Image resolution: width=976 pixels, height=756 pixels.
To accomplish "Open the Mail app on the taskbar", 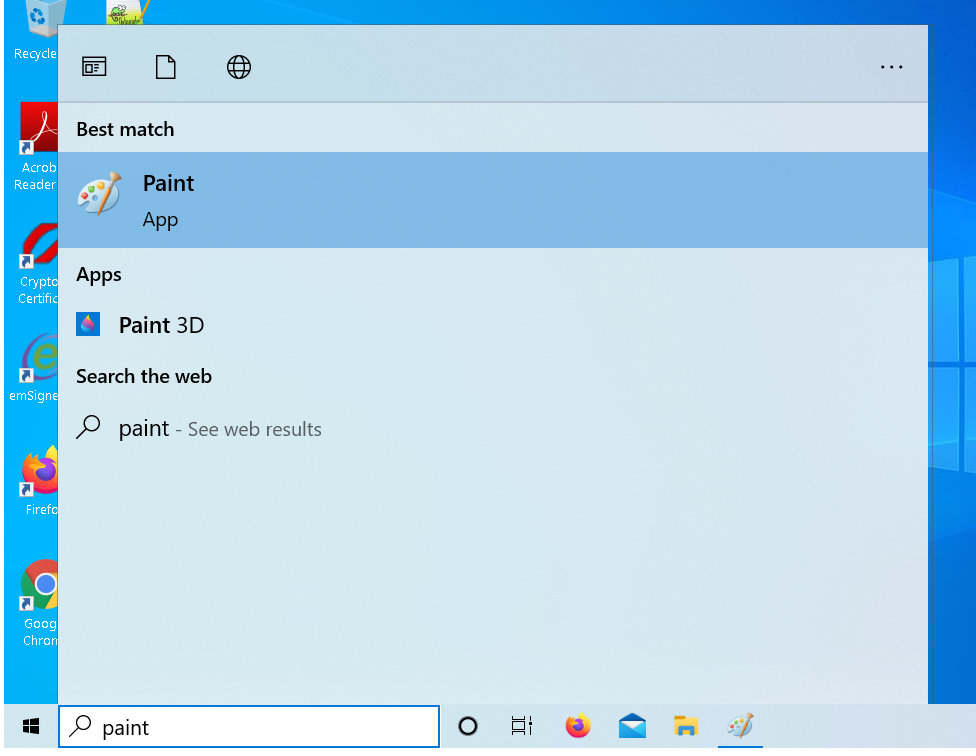I will (x=632, y=727).
